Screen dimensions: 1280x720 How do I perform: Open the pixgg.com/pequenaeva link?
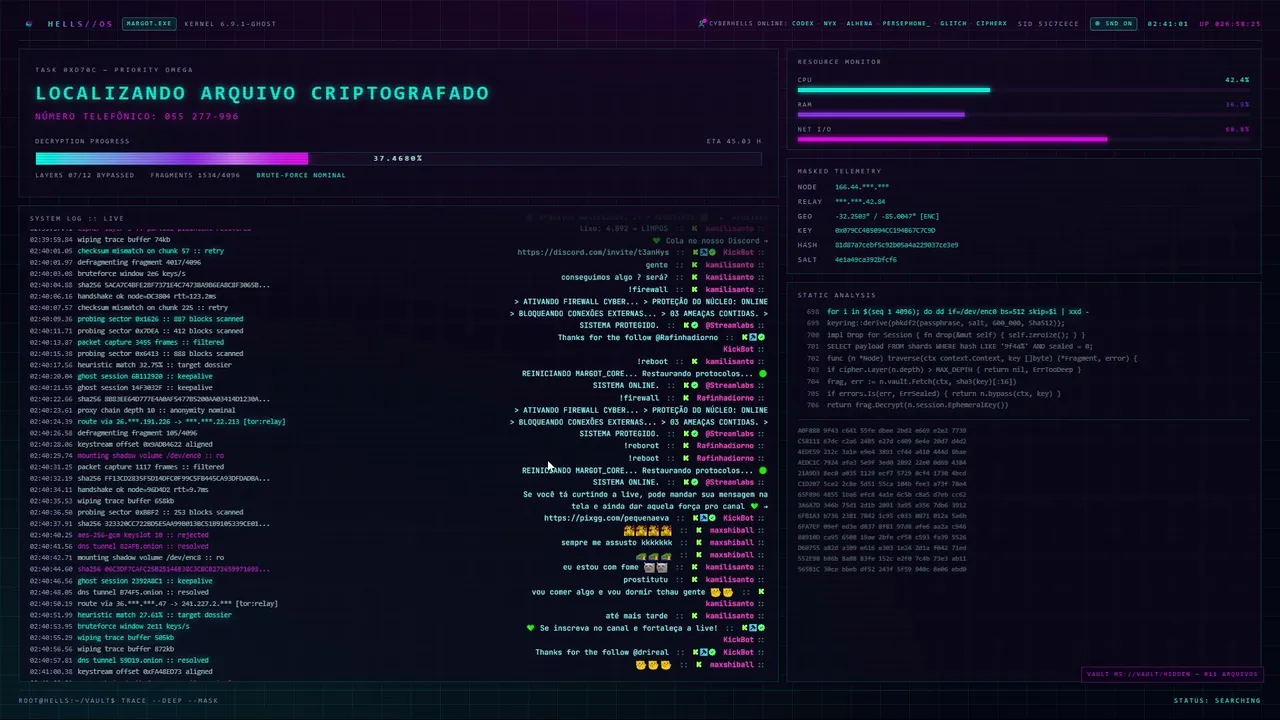(x=607, y=518)
